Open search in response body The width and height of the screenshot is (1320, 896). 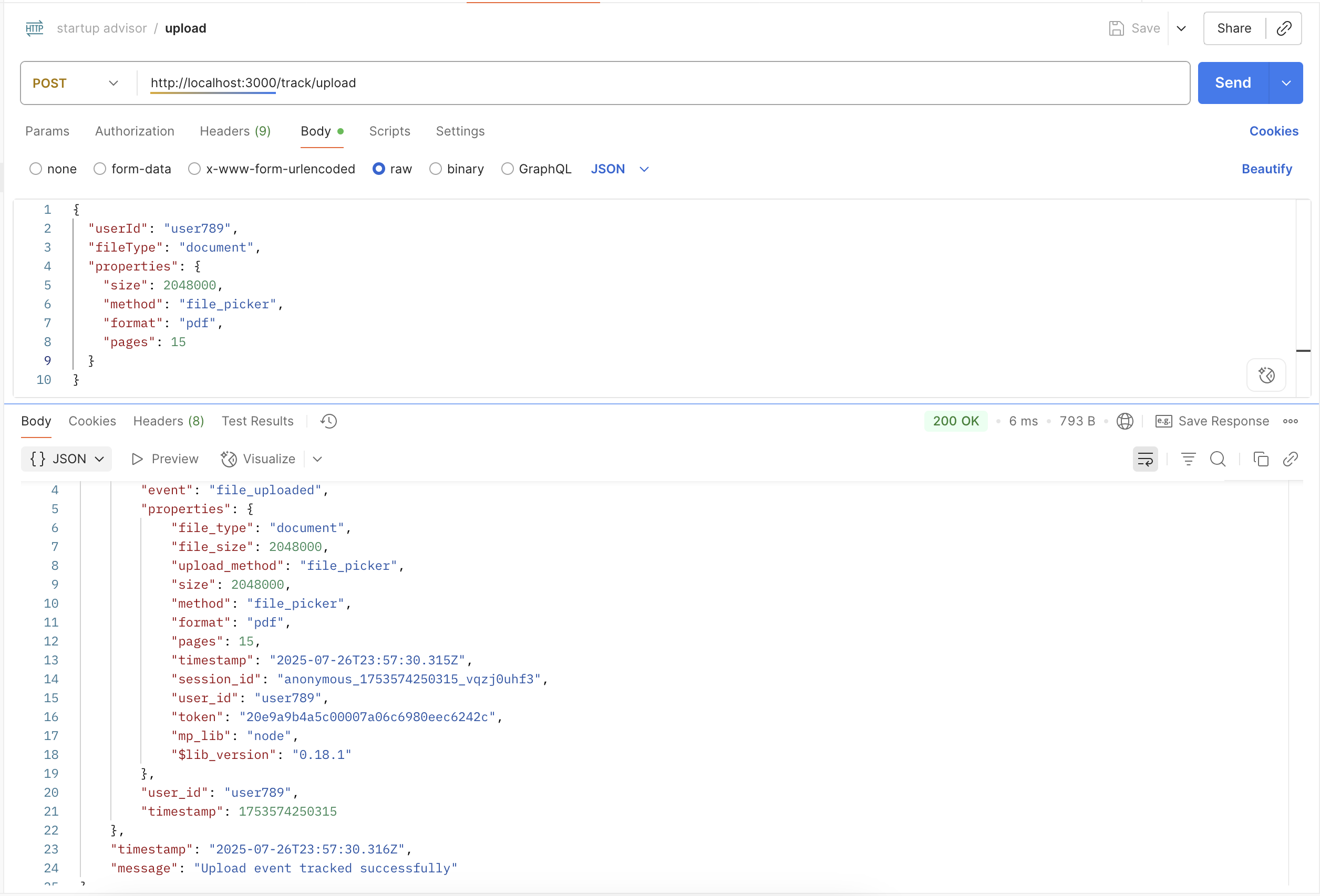1218,459
